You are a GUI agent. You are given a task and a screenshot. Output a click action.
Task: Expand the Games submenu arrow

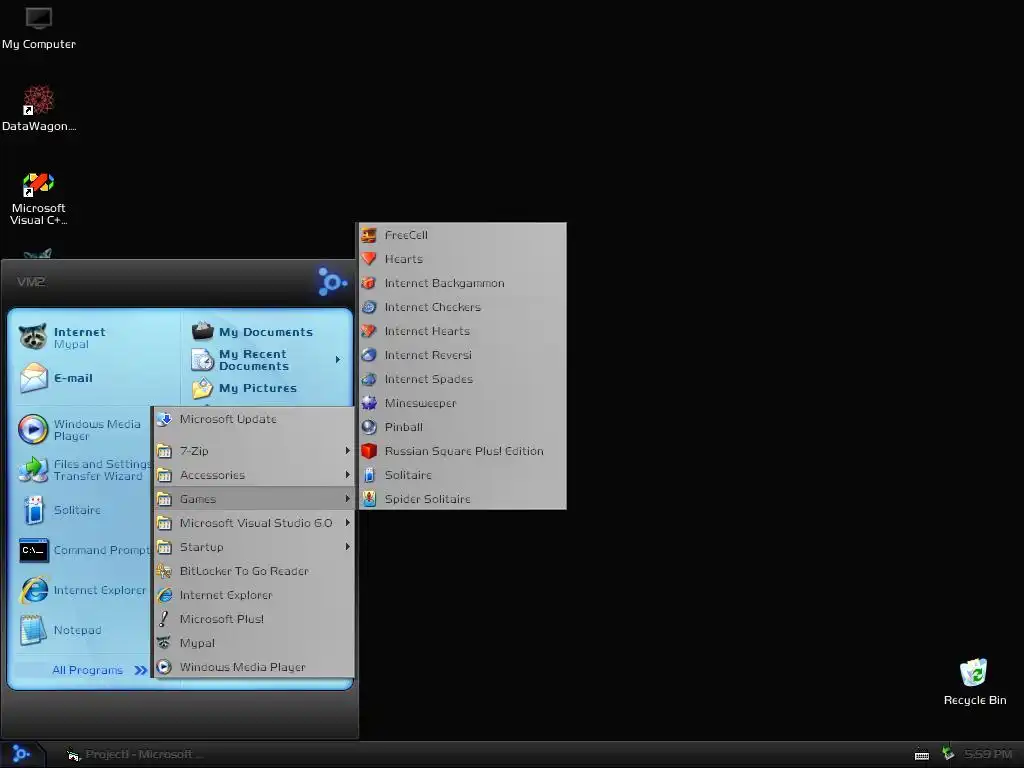click(347, 499)
